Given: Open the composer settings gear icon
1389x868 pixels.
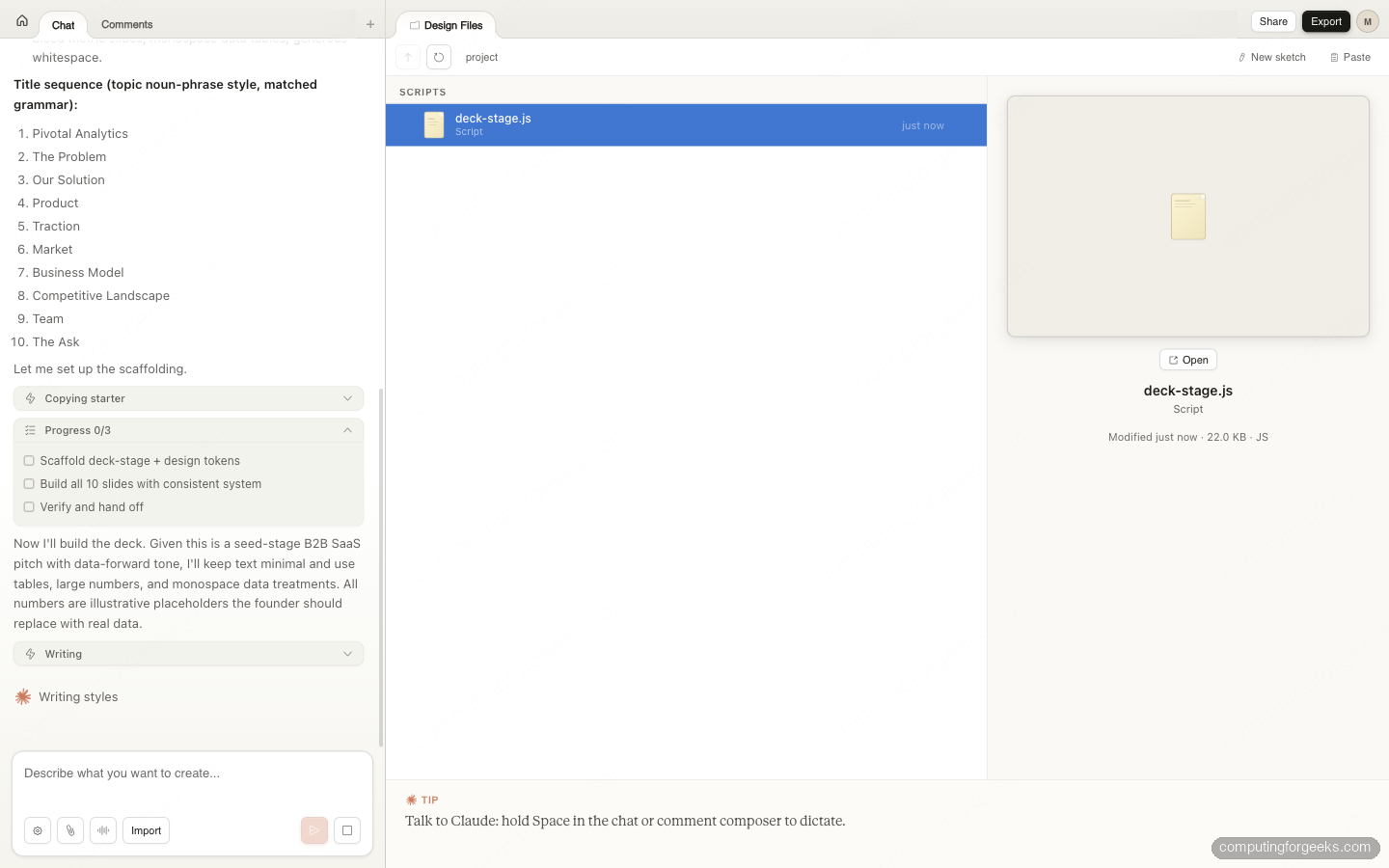Looking at the screenshot, I should coord(37,830).
